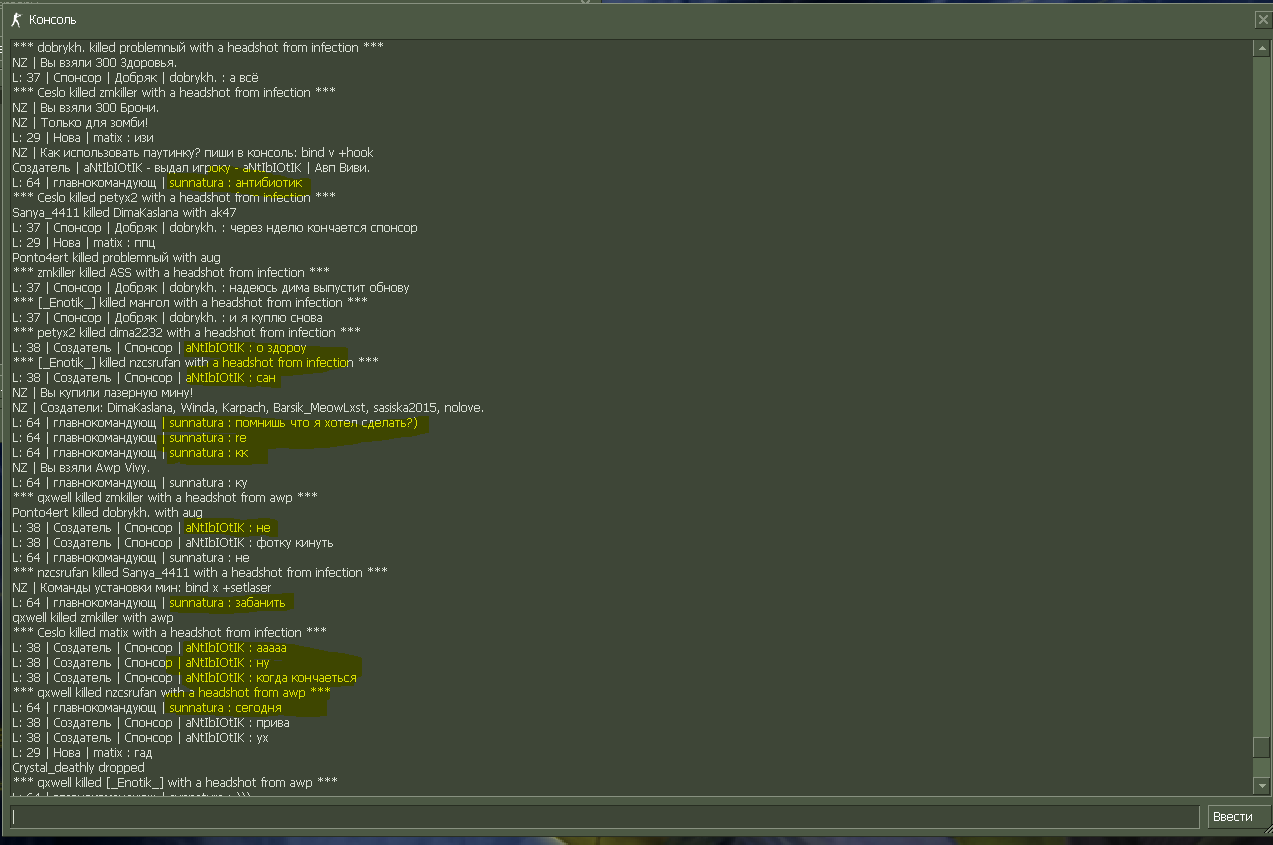The width and height of the screenshot is (1273, 845).
Task: Click the 'Crystal_deathly dropped' log line
Action: point(78,768)
